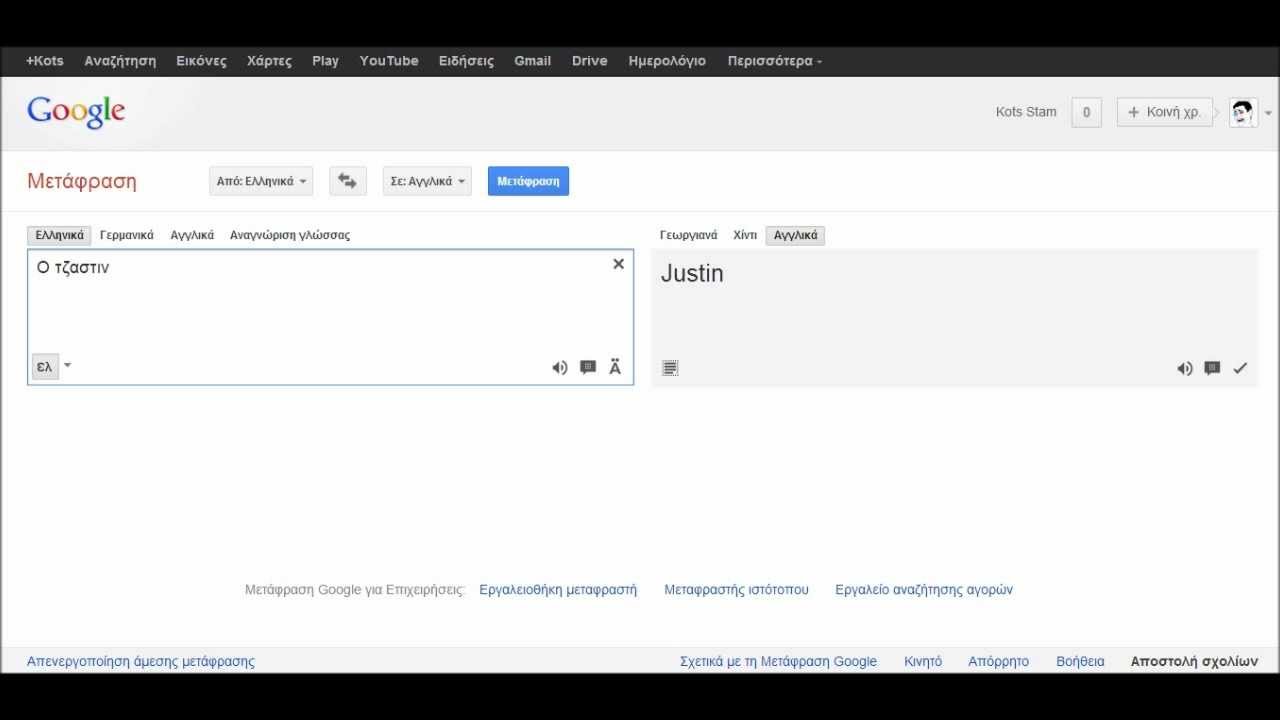Click the blue Μετάφραση button
Image resolution: width=1280 pixels, height=720 pixels.
click(x=528, y=181)
